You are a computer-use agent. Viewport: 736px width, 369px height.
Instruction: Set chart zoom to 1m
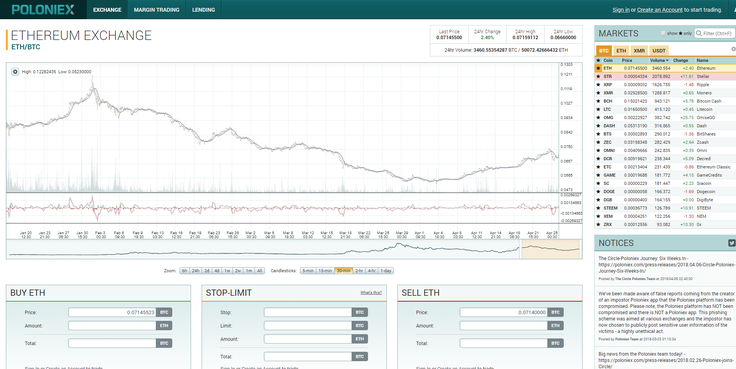pyautogui.click(x=249, y=271)
